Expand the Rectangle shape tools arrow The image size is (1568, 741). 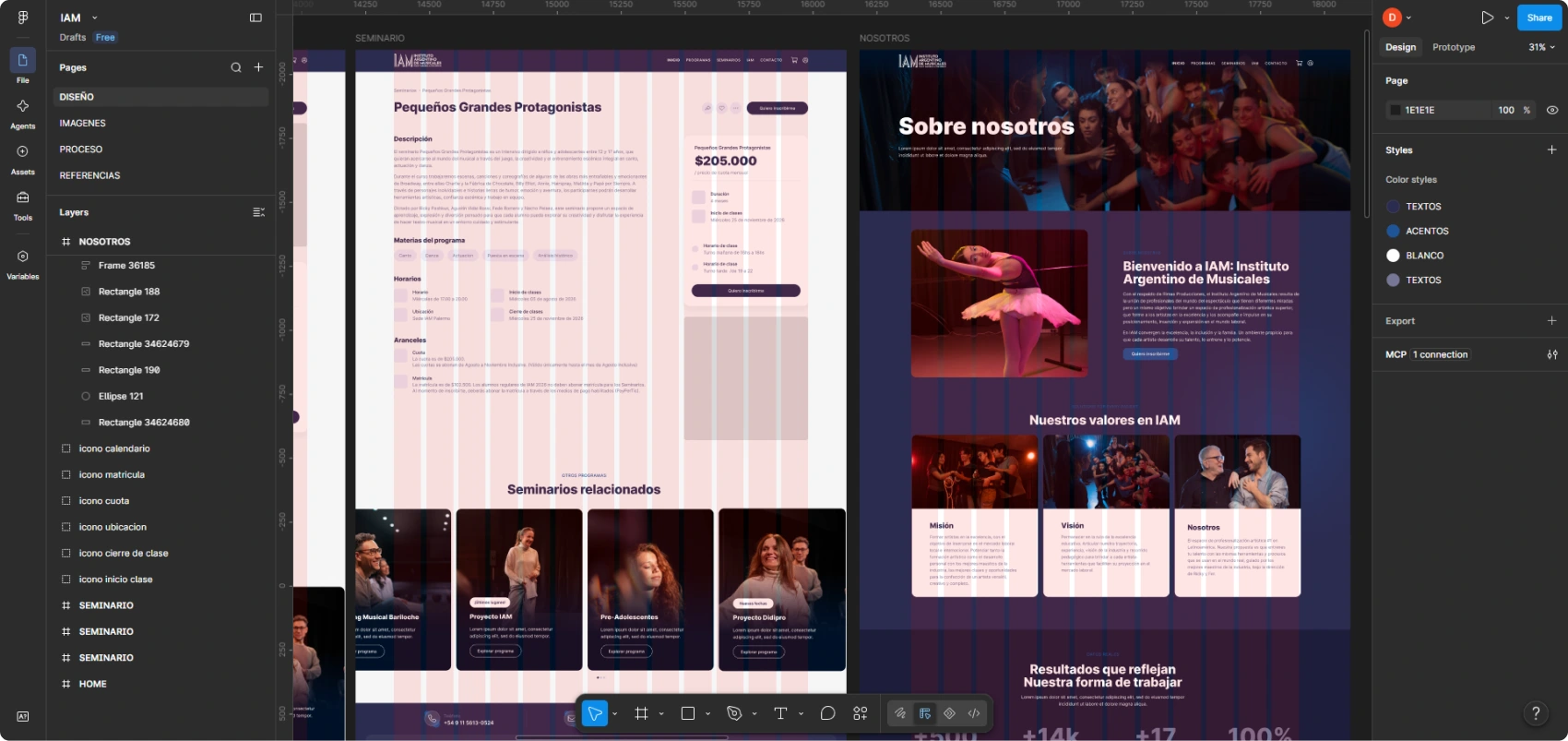[707, 713]
